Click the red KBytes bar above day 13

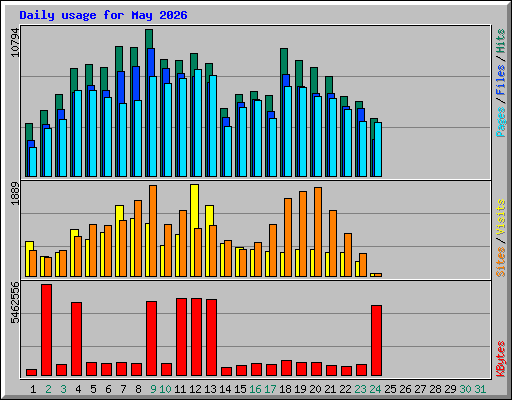coord(211,338)
